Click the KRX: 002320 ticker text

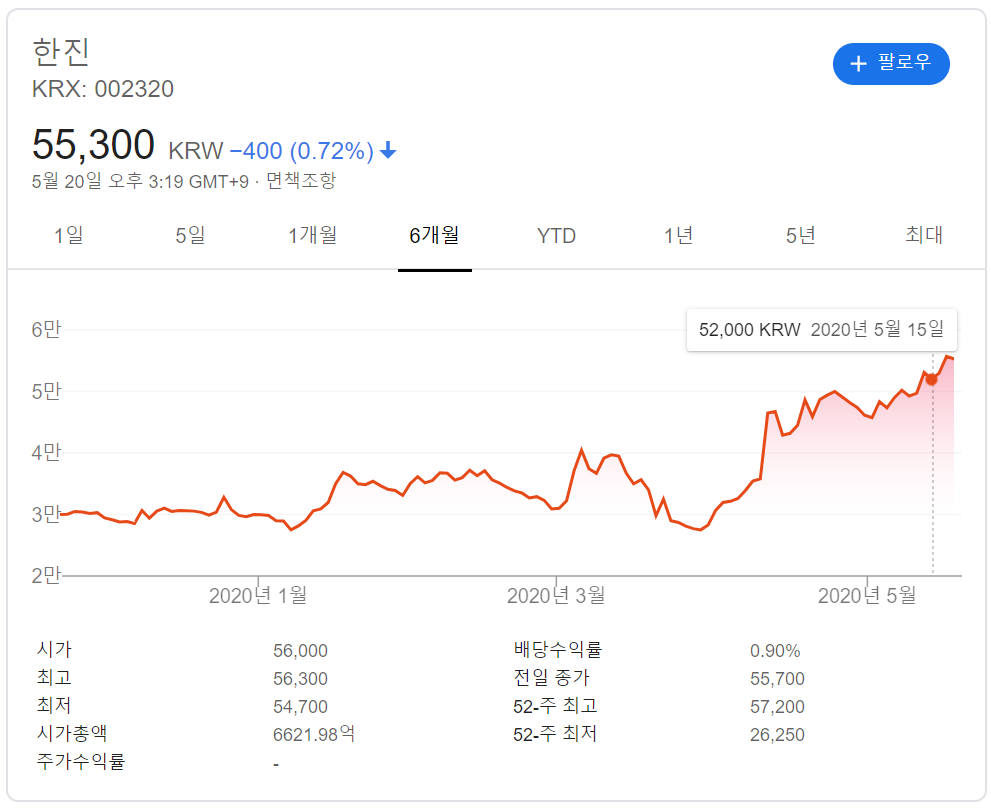point(102,89)
